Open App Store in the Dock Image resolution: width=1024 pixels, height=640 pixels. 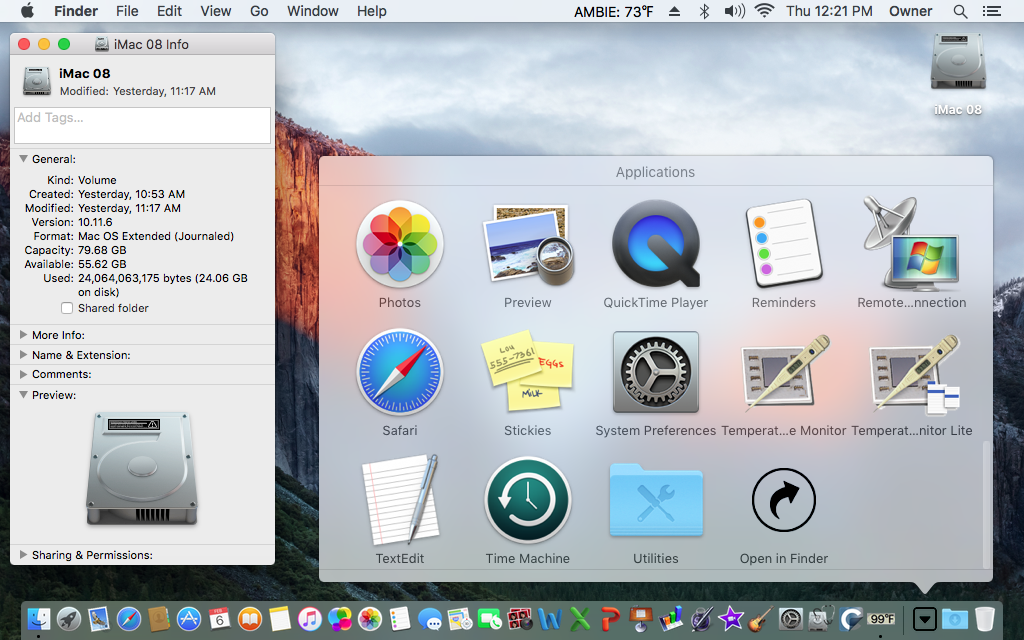click(x=189, y=618)
